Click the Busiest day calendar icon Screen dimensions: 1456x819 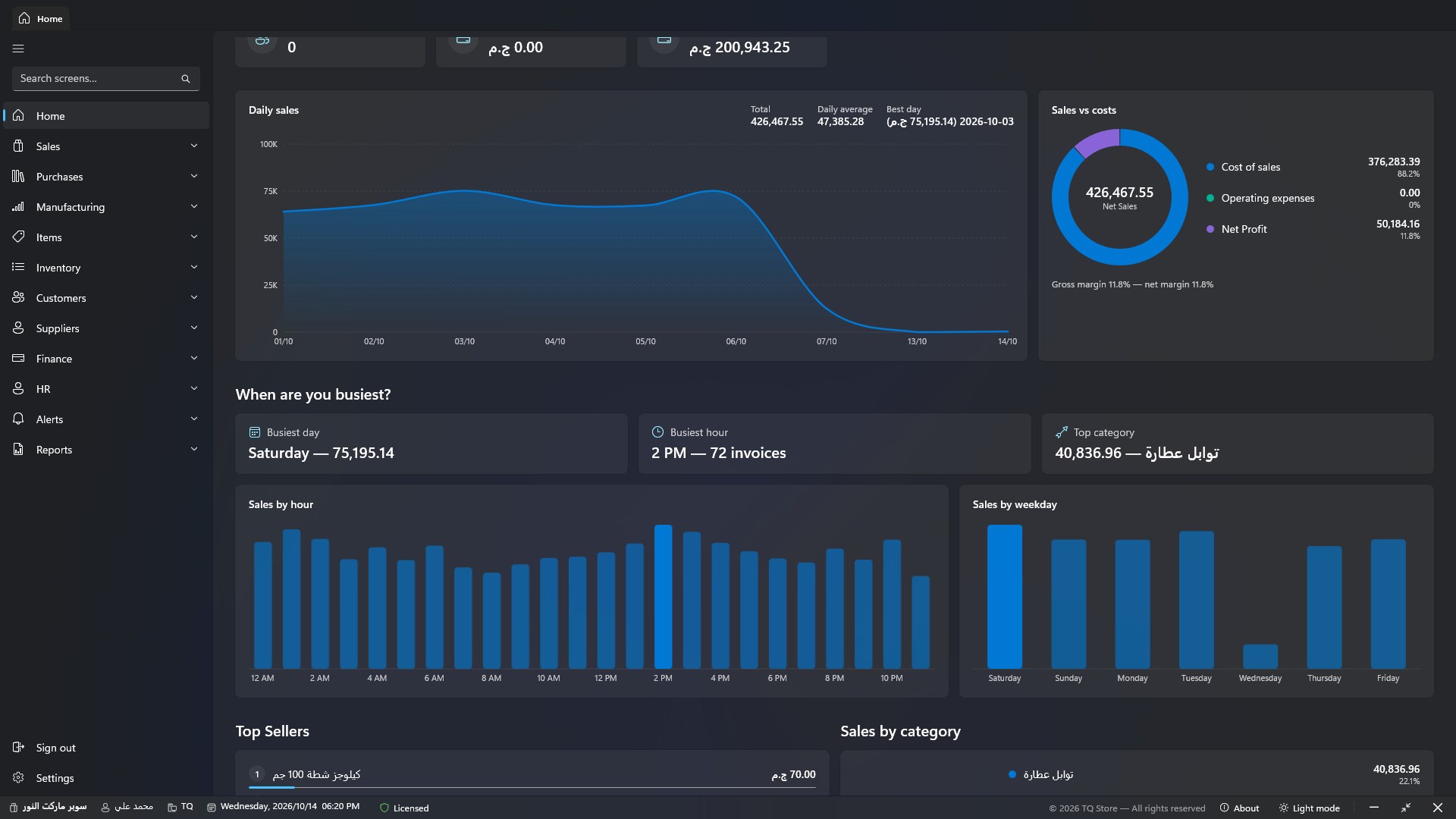tap(255, 432)
